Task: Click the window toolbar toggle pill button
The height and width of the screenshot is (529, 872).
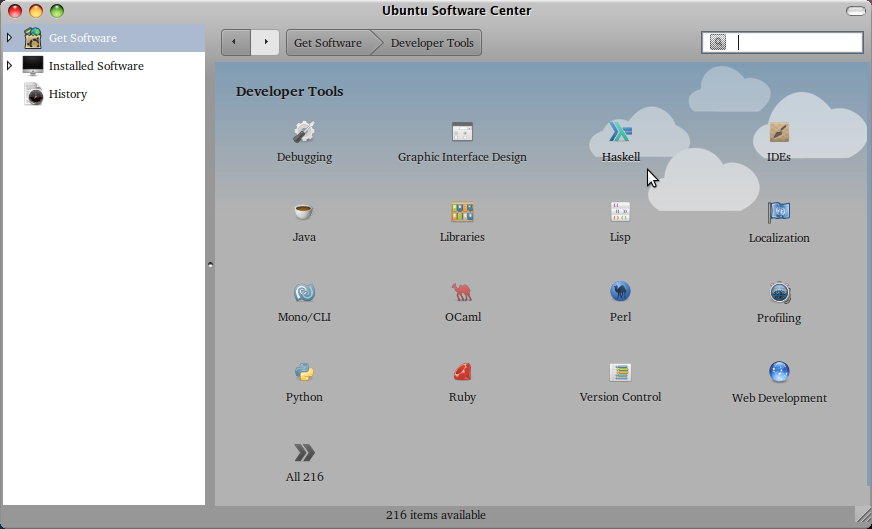Action: click(x=855, y=11)
